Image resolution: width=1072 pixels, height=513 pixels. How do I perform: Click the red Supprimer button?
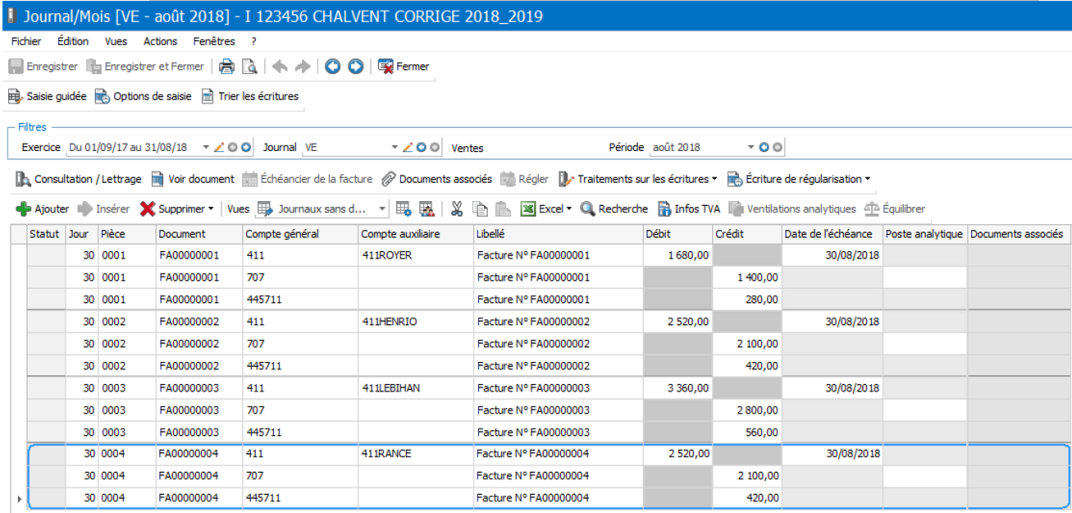point(172,209)
